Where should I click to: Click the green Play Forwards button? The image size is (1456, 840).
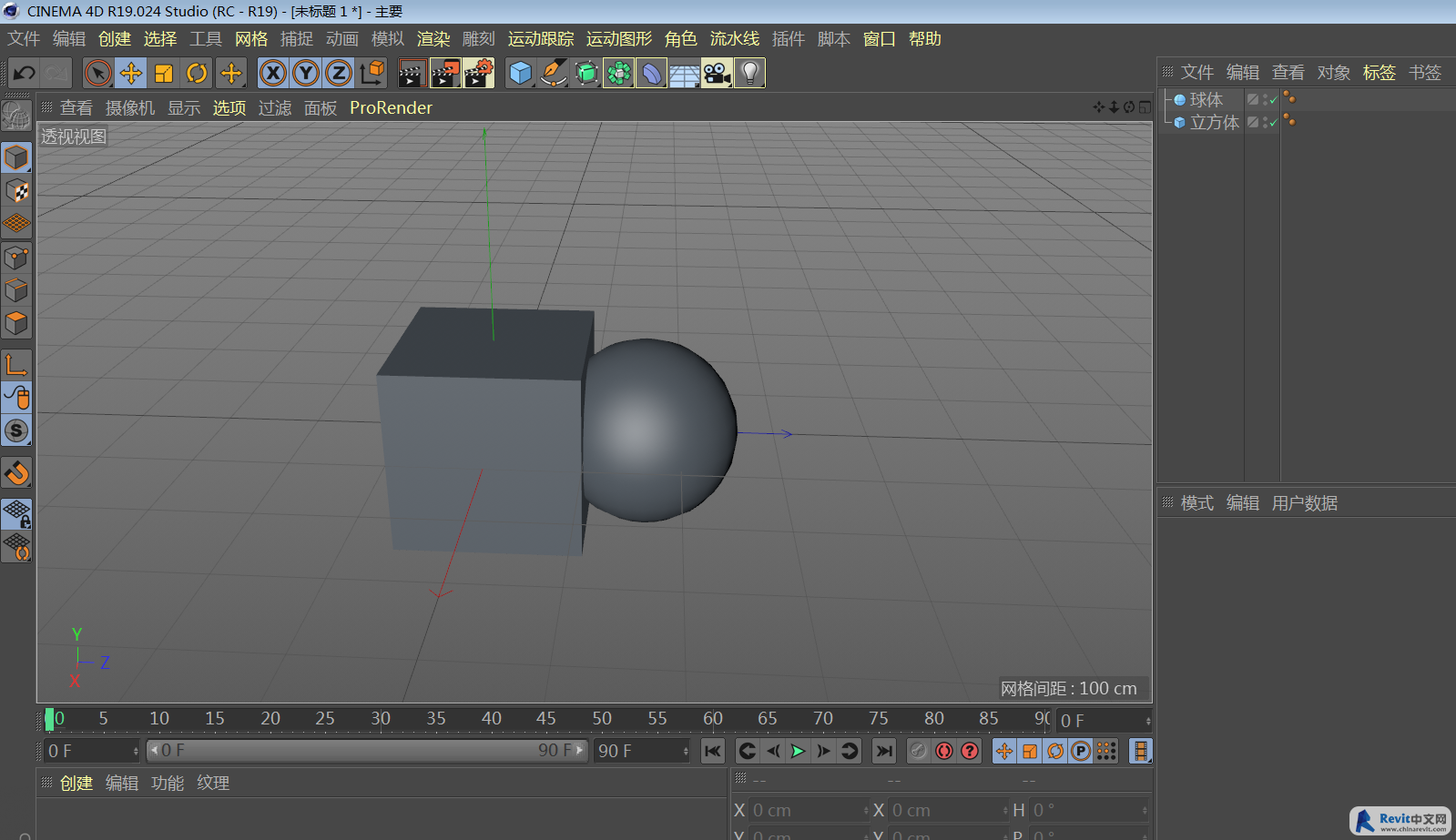point(798,751)
